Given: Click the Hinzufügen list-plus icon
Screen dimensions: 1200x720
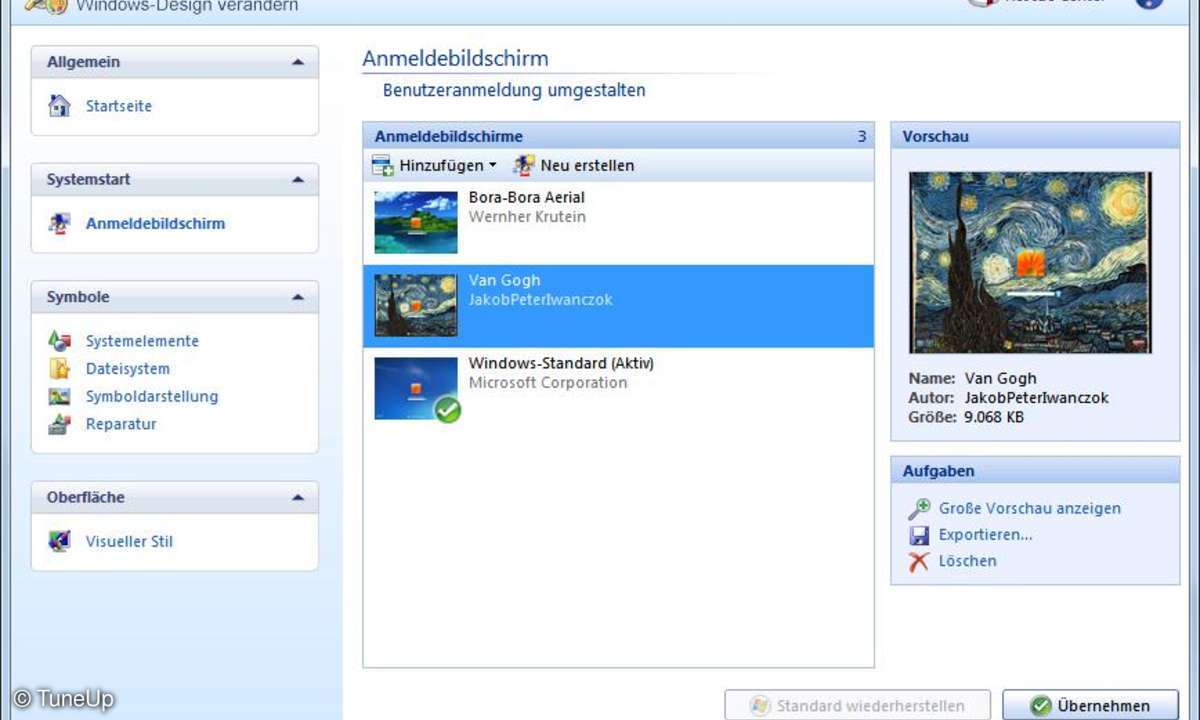Looking at the screenshot, I should 383,165.
